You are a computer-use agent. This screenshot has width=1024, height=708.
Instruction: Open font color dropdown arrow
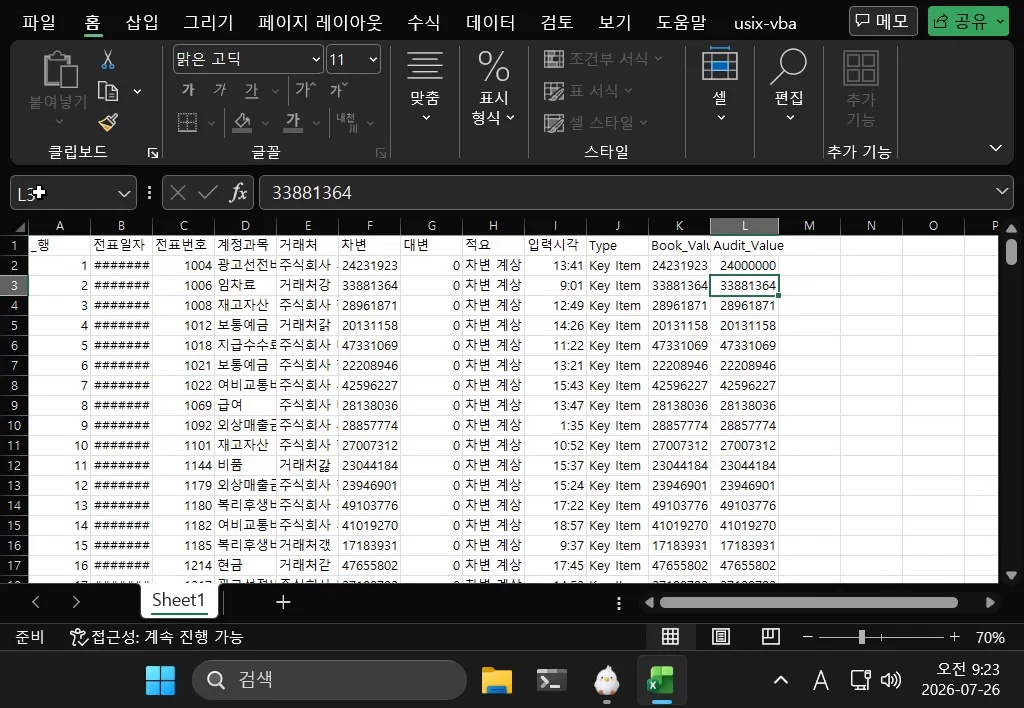(x=316, y=123)
